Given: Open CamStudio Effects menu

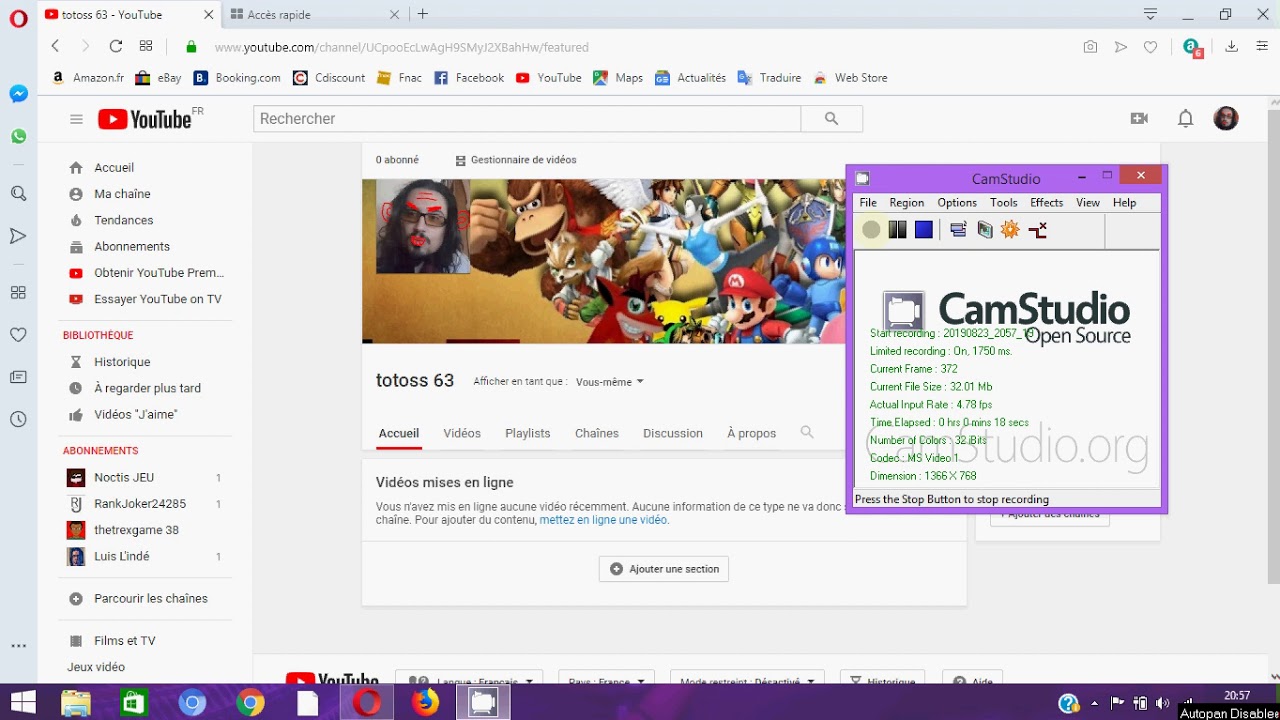Looking at the screenshot, I should tap(1047, 202).
